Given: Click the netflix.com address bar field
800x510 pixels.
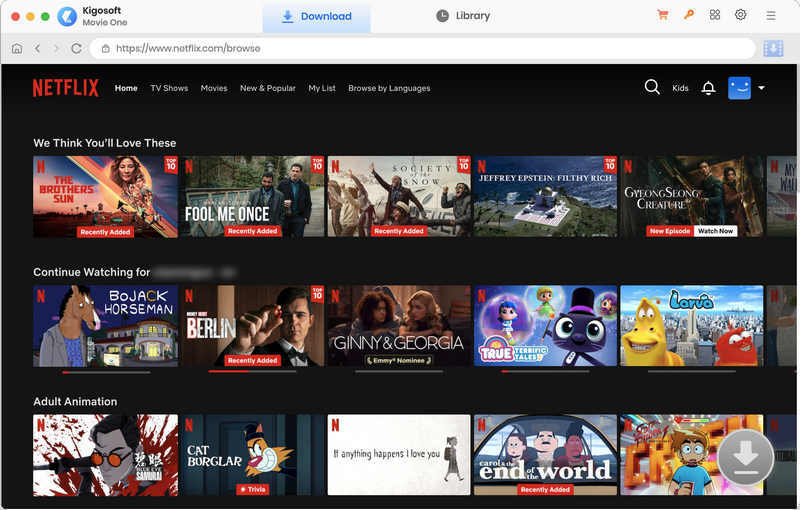Looking at the screenshot, I should coord(422,48).
